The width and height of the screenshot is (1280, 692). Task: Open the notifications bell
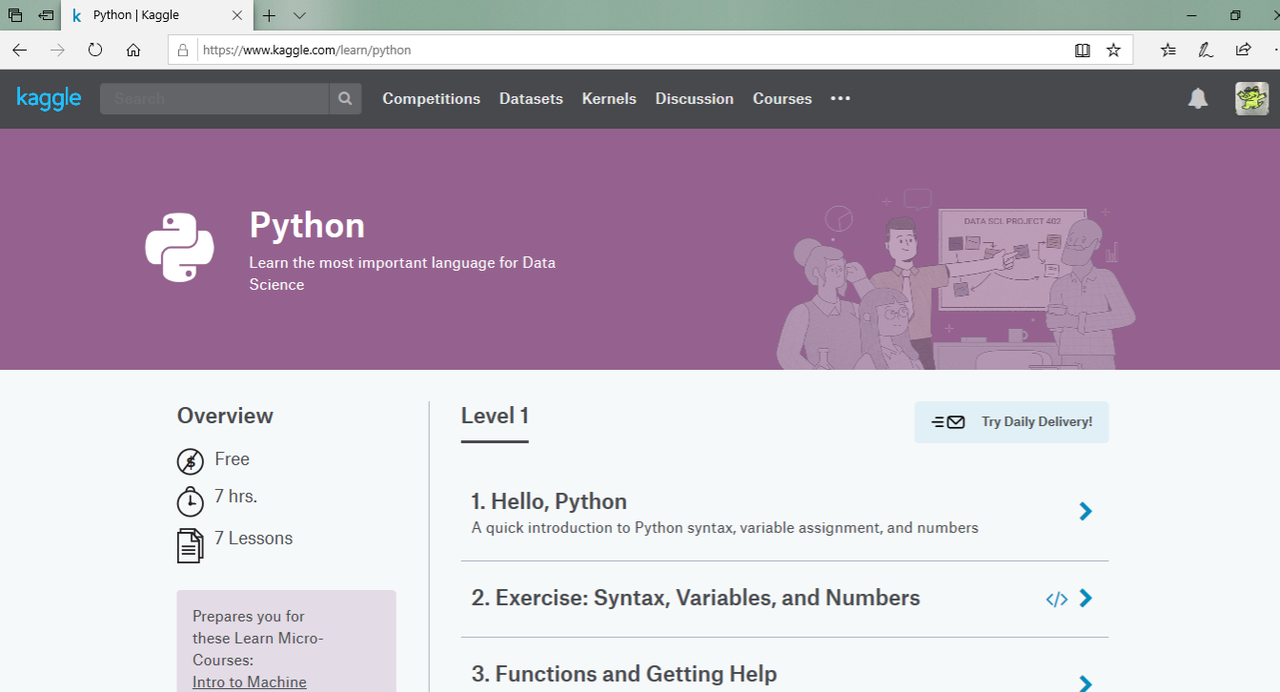(x=1198, y=98)
